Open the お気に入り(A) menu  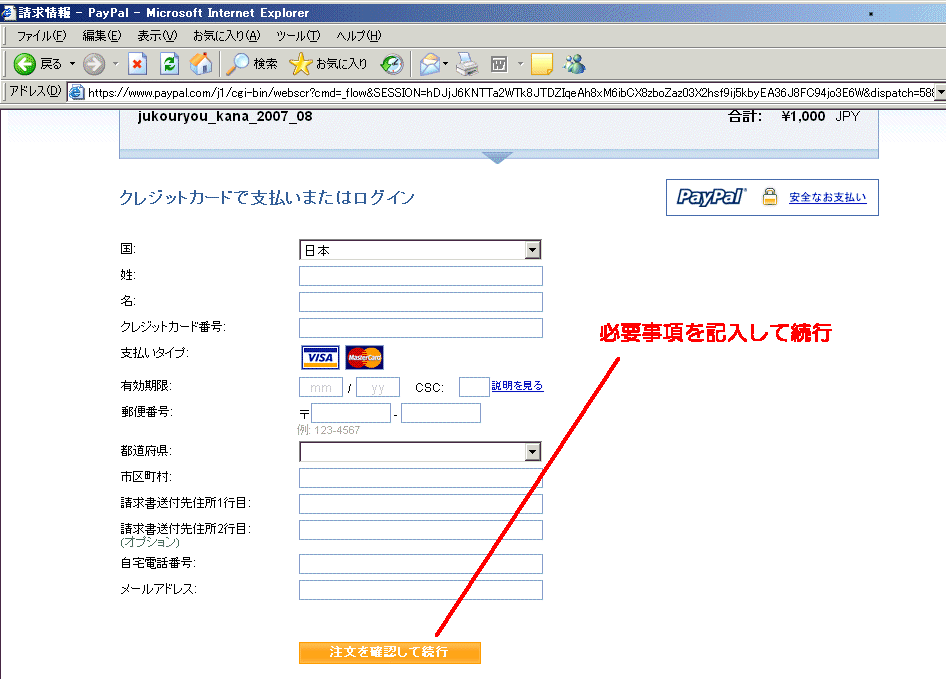tap(227, 36)
